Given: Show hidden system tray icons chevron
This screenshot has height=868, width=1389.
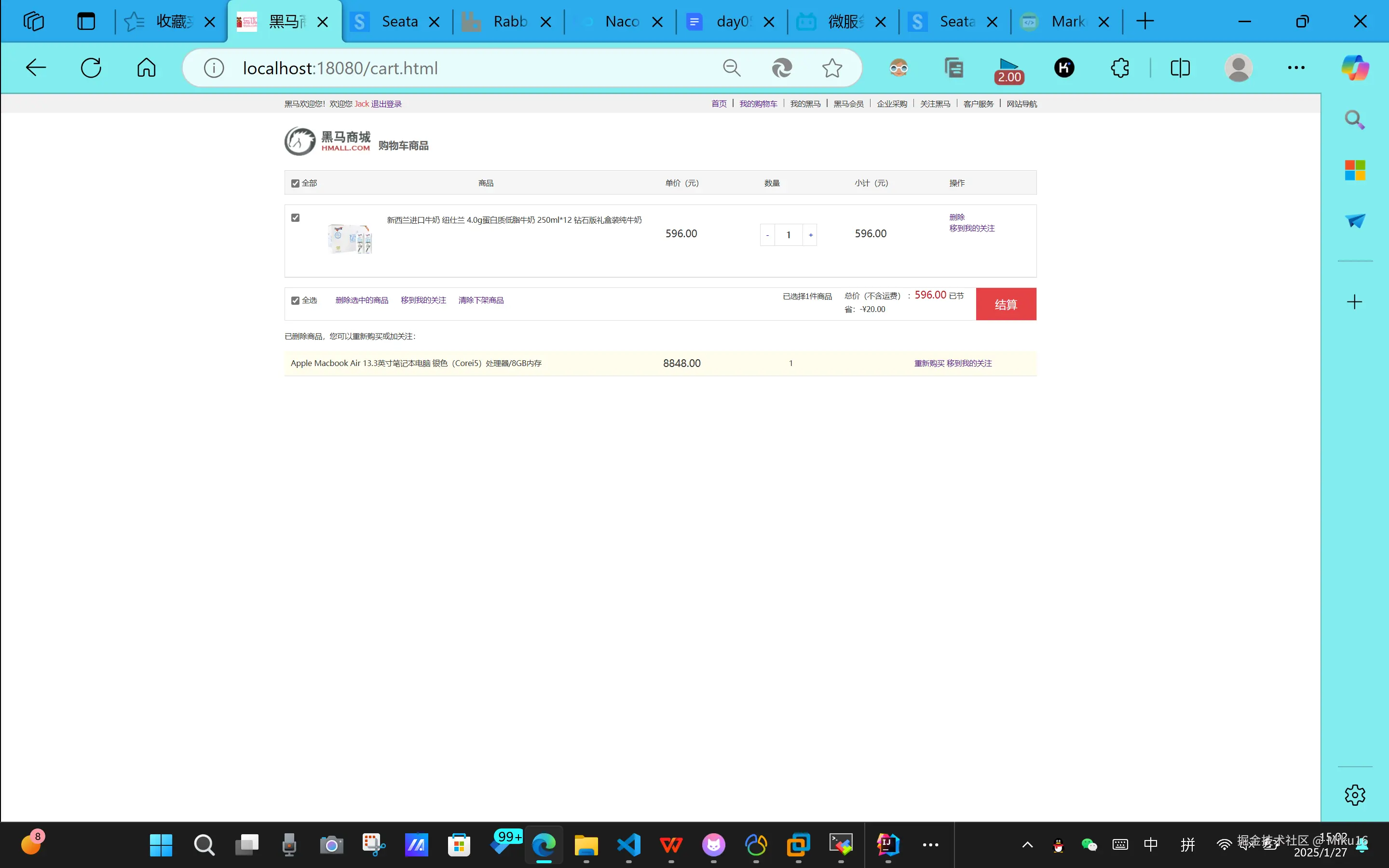Looking at the screenshot, I should pyautogui.click(x=1027, y=844).
